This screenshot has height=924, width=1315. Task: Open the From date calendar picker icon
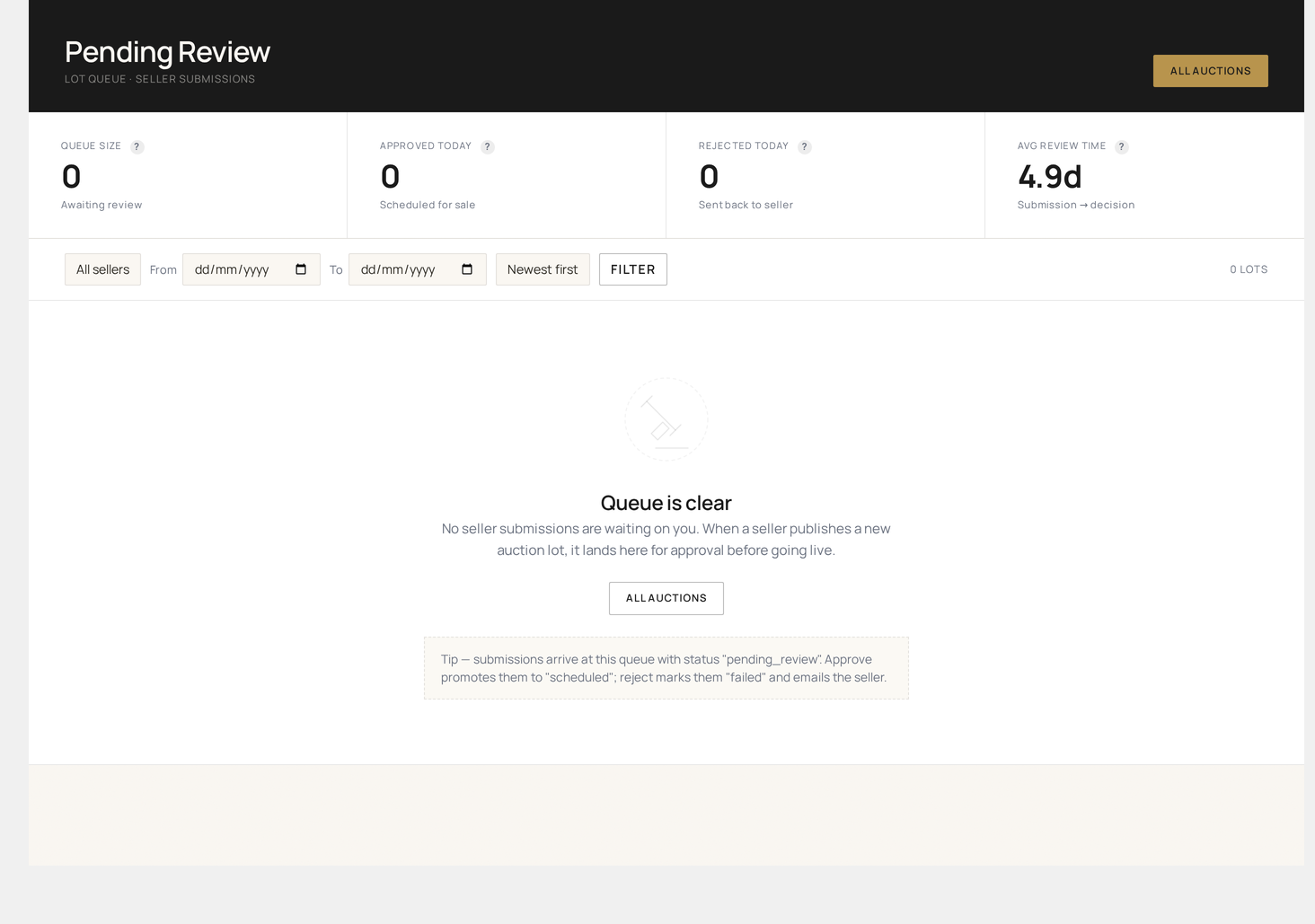[301, 269]
